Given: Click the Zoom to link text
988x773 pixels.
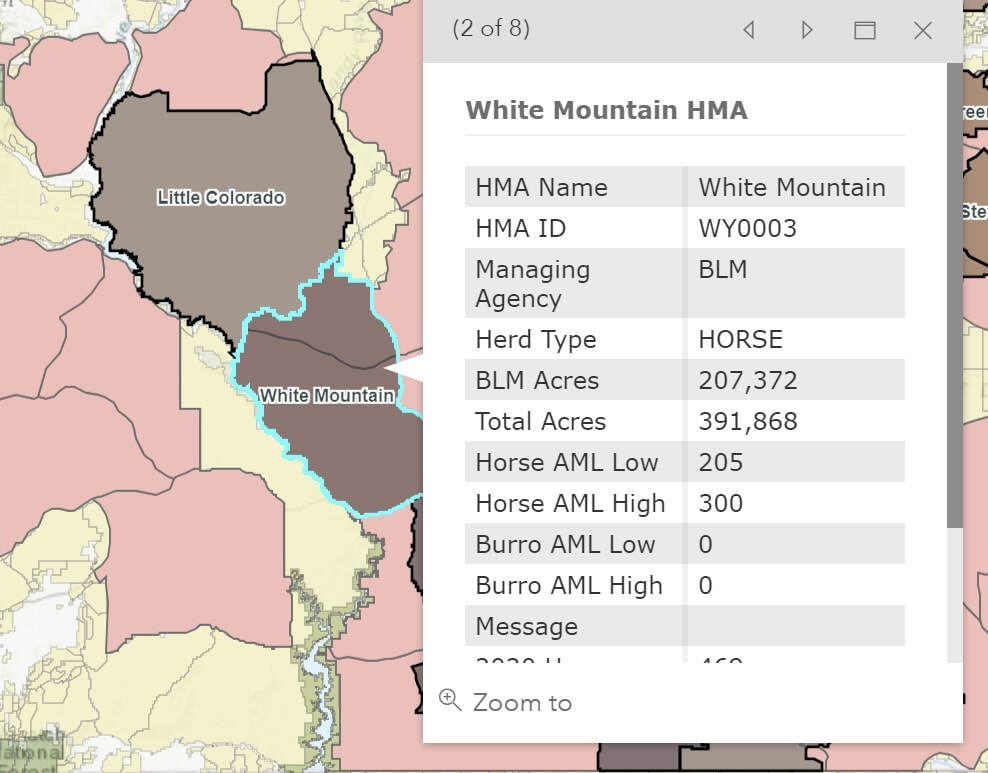Looking at the screenshot, I should point(522,703).
